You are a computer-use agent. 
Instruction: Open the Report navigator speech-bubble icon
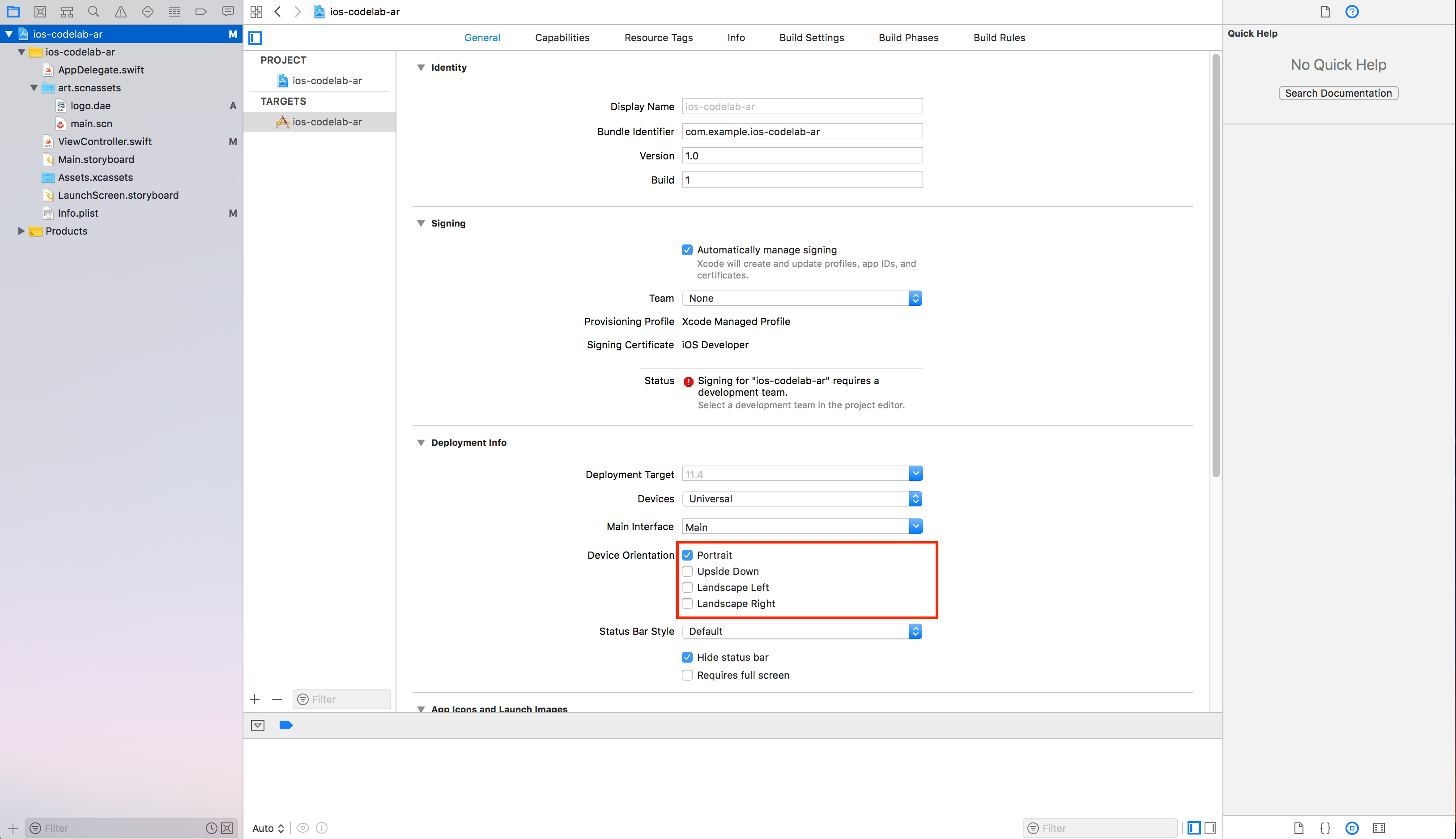228,12
